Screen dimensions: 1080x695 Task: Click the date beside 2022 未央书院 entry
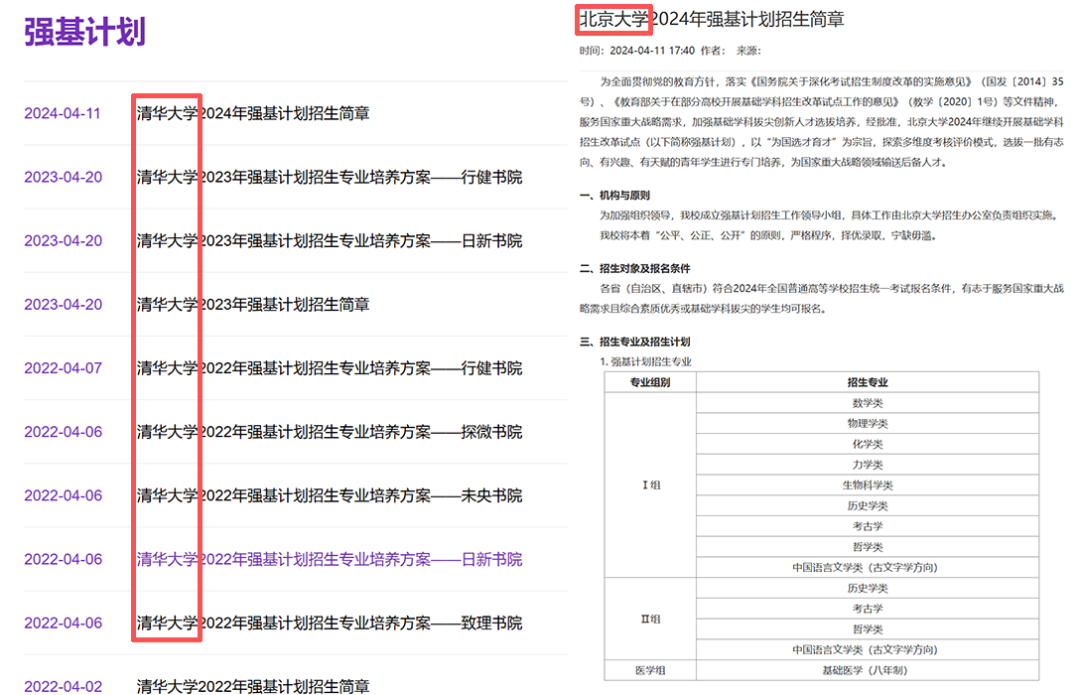pos(63,495)
